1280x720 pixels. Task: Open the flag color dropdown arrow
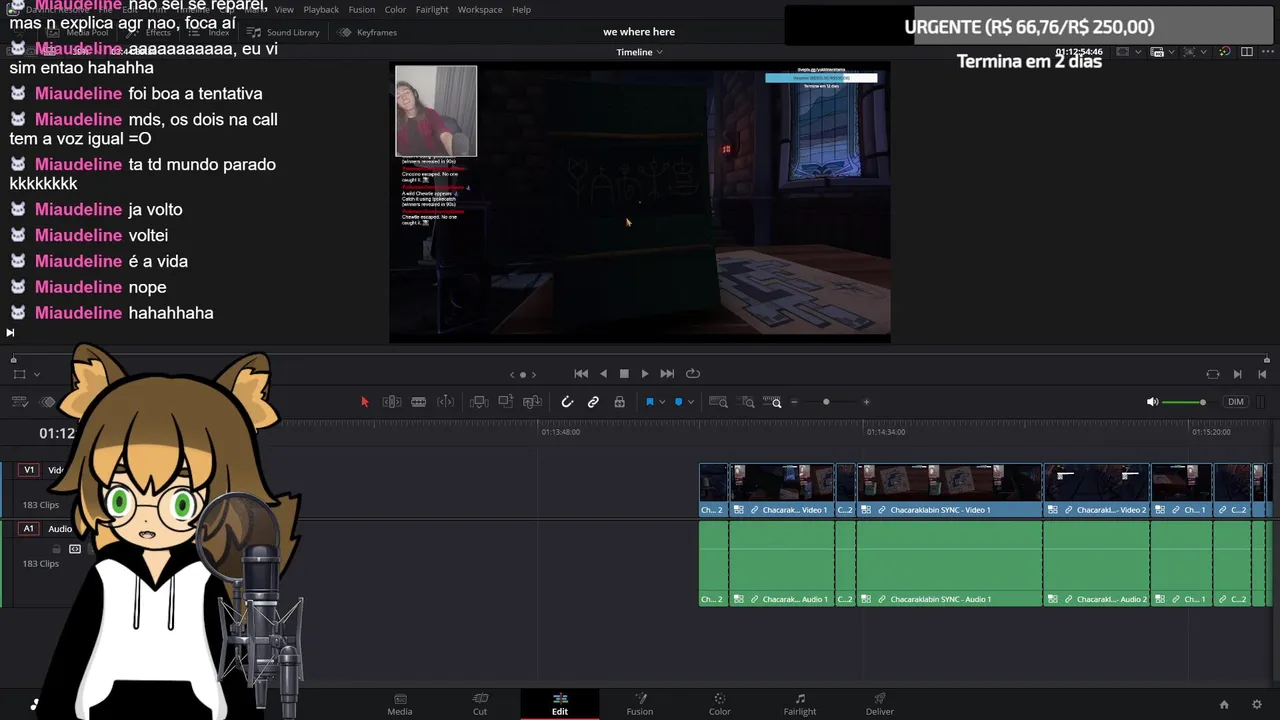tap(662, 402)
